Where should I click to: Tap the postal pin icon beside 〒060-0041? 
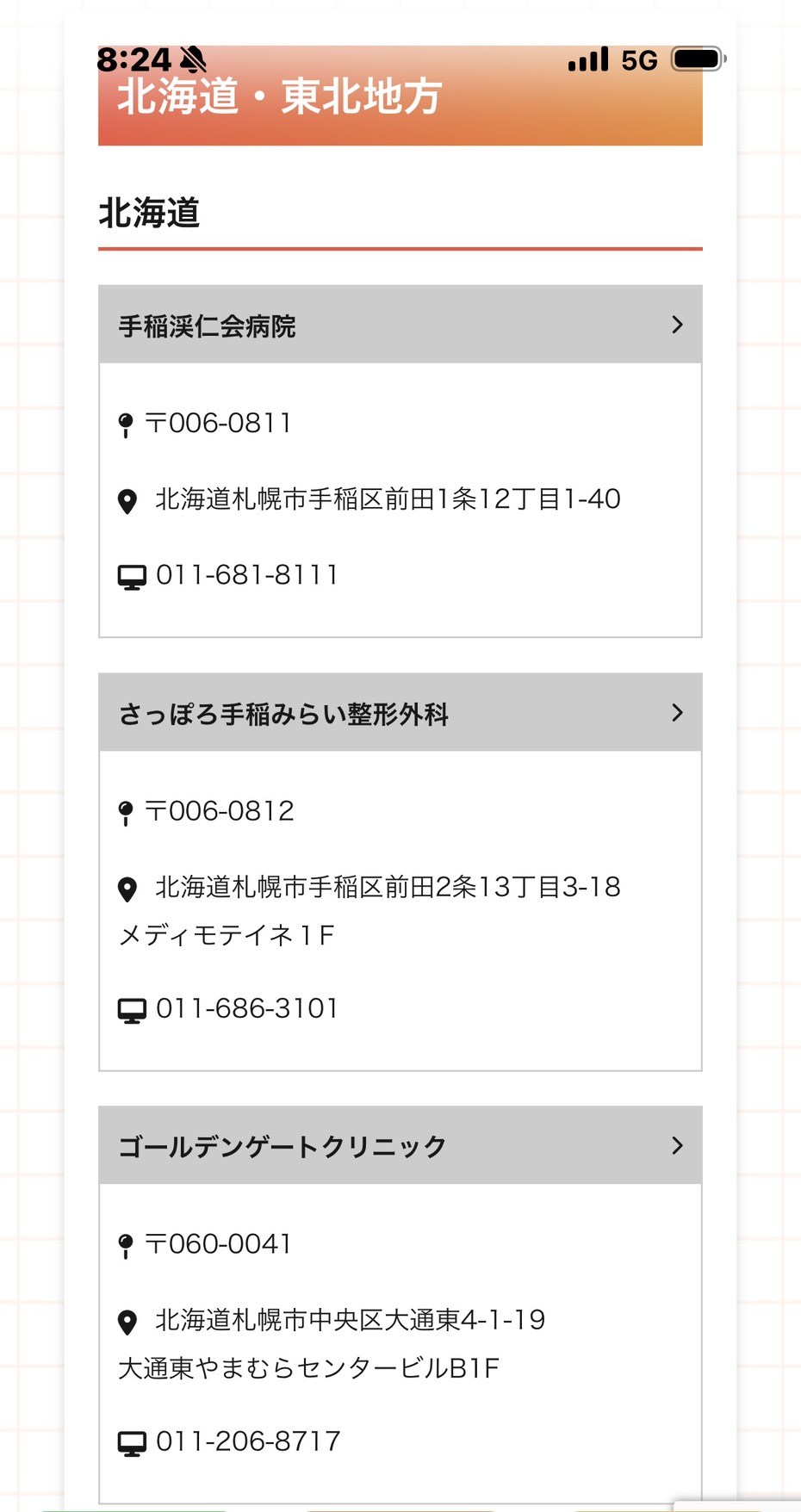[x=126, y=1245]
